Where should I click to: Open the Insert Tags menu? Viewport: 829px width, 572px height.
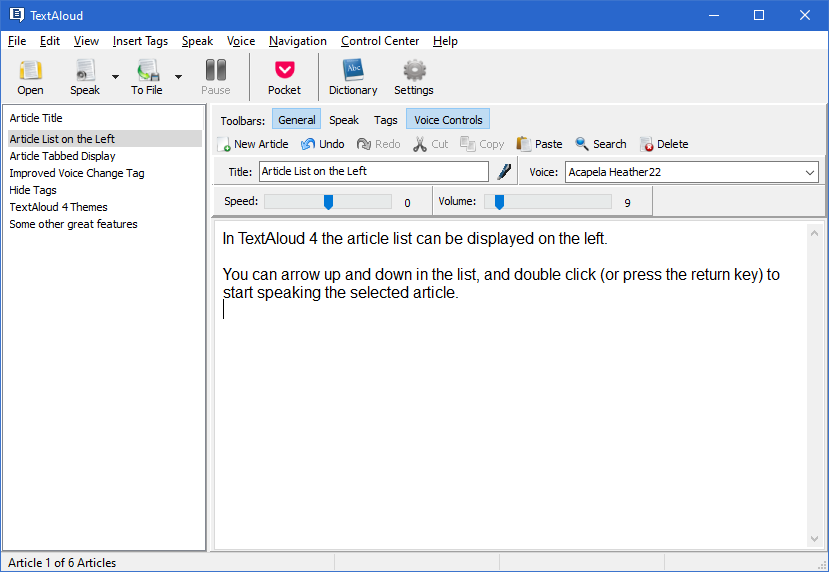[140, 41]
